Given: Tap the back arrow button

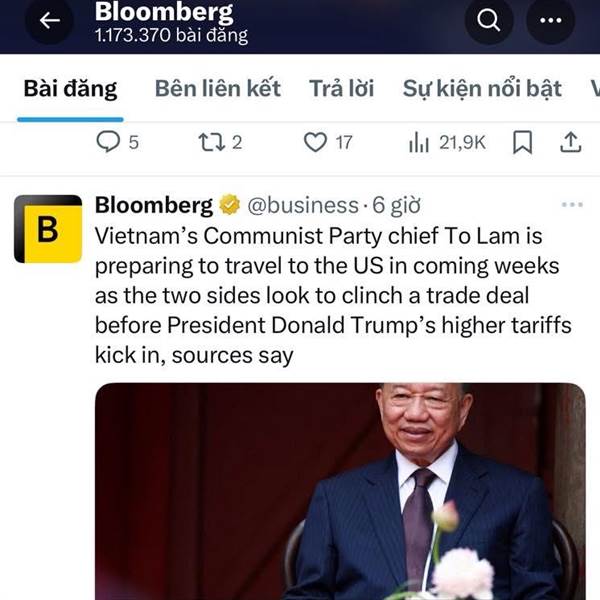Looking at the screenshot, I should [49, 20].
